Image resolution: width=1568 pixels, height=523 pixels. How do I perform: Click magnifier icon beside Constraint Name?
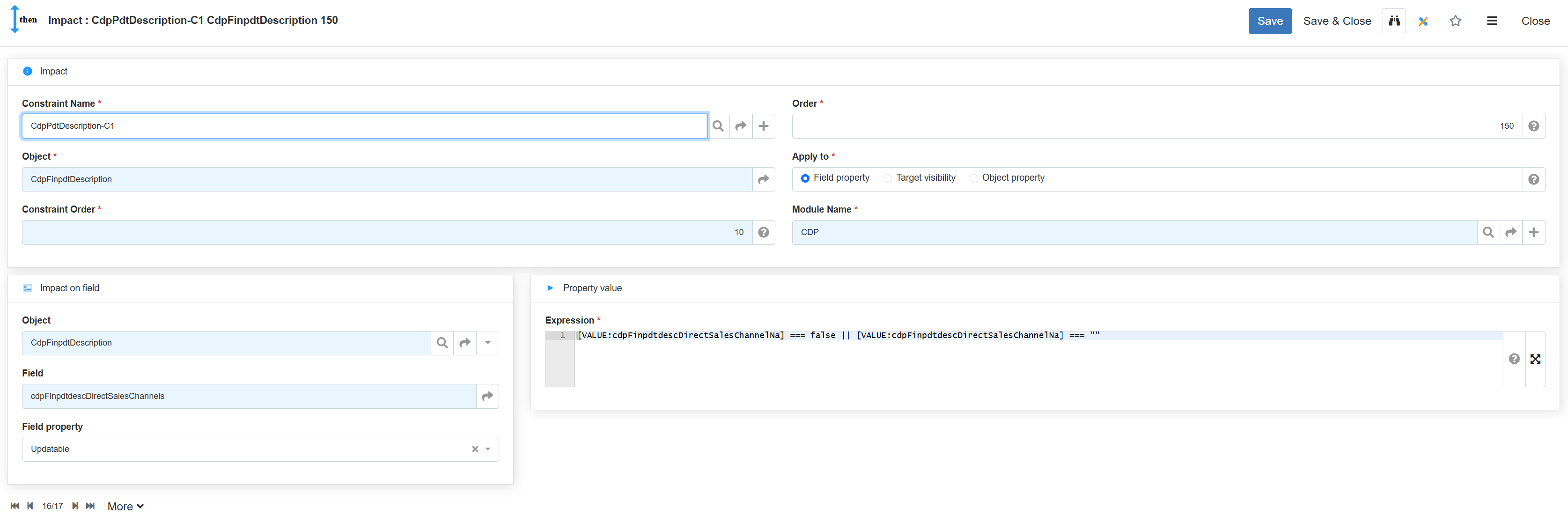[x=718, y=126]
